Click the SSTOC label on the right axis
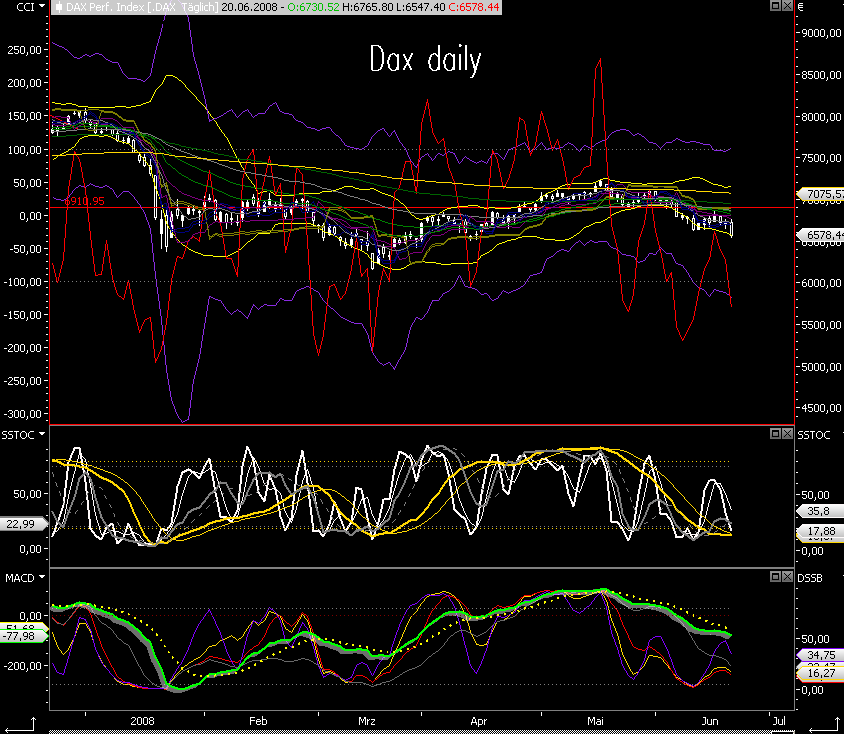The height and width of the screenshot is (734, 844). (813, 435)
